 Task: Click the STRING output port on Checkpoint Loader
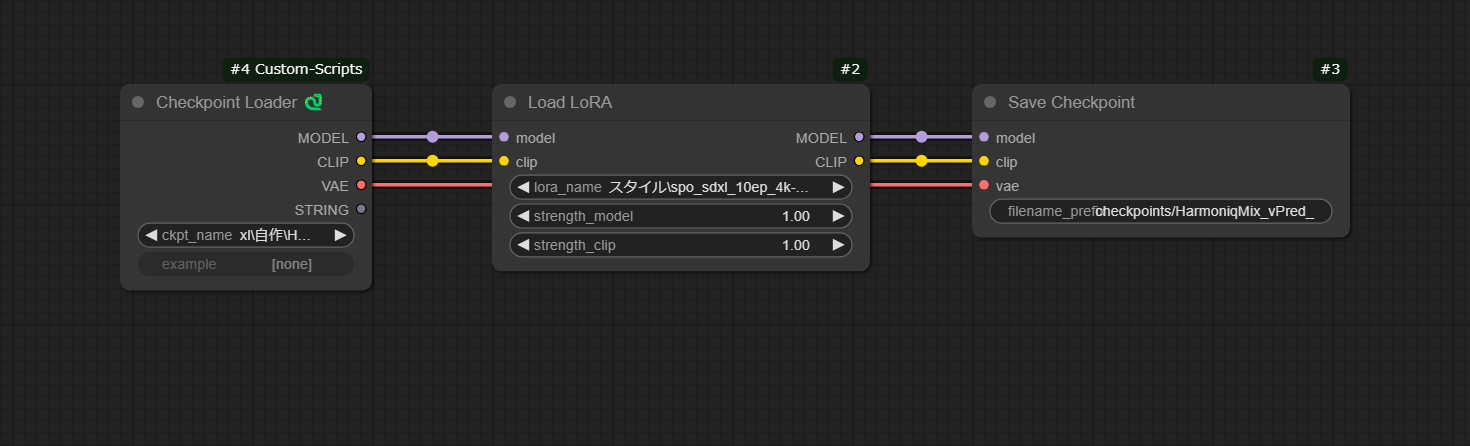point(361,209)
